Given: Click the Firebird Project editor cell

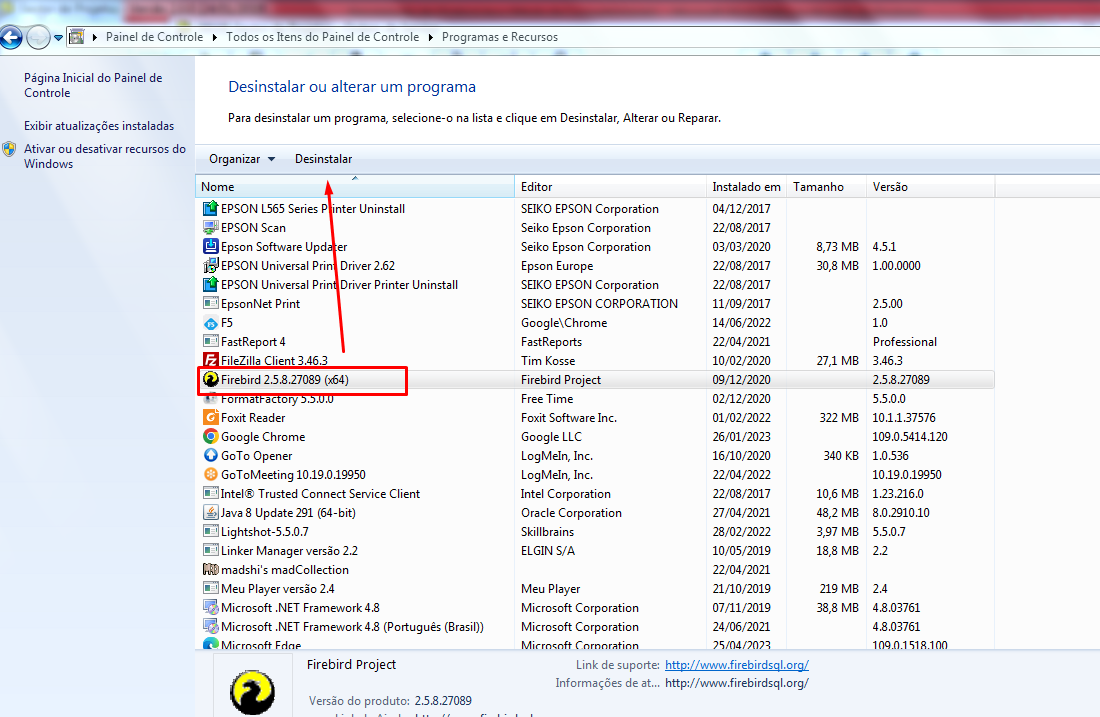Looking at the screenshot, I should coord(561,380).
